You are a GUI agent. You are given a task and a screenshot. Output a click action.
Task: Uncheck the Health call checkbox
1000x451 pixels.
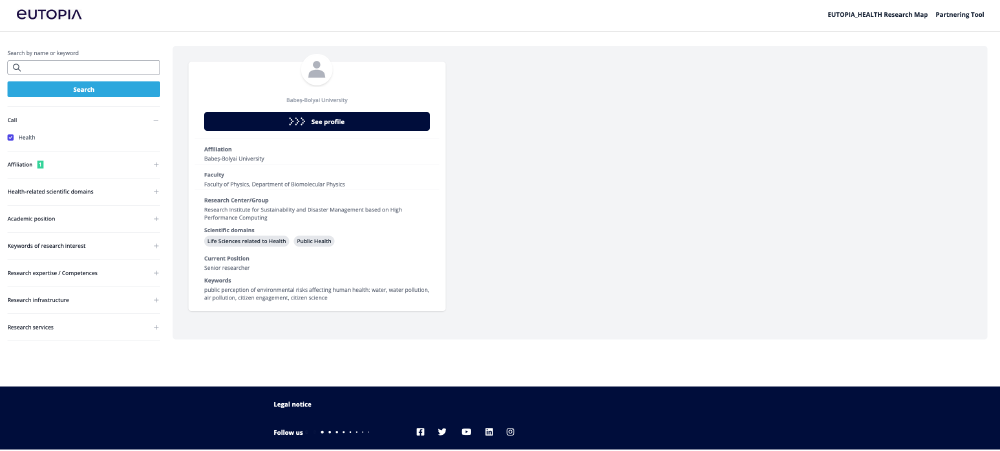pyautogui.click(x=11, y=137)
